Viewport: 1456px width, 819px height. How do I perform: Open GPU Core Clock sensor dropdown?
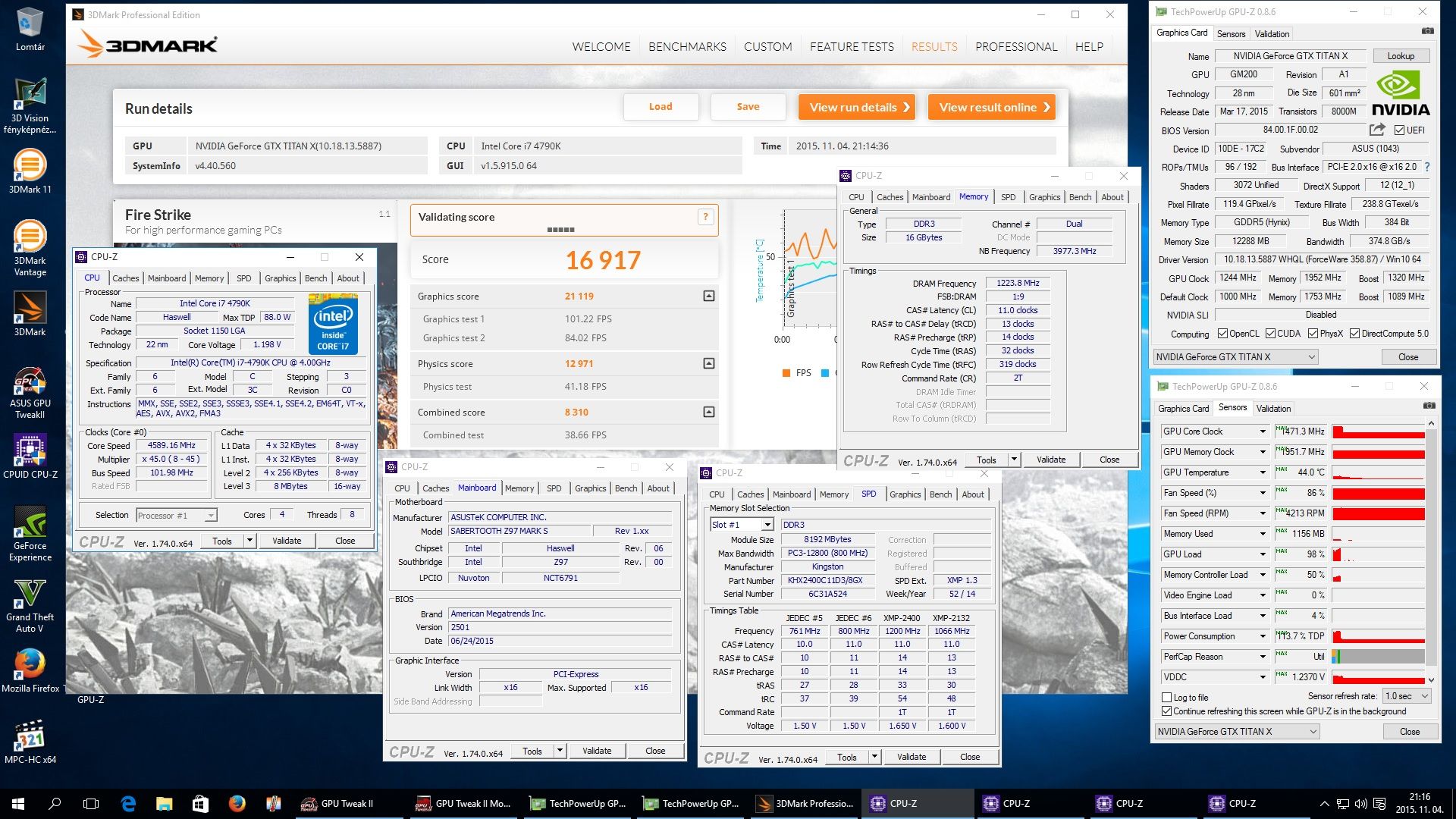click(1263, 431)
